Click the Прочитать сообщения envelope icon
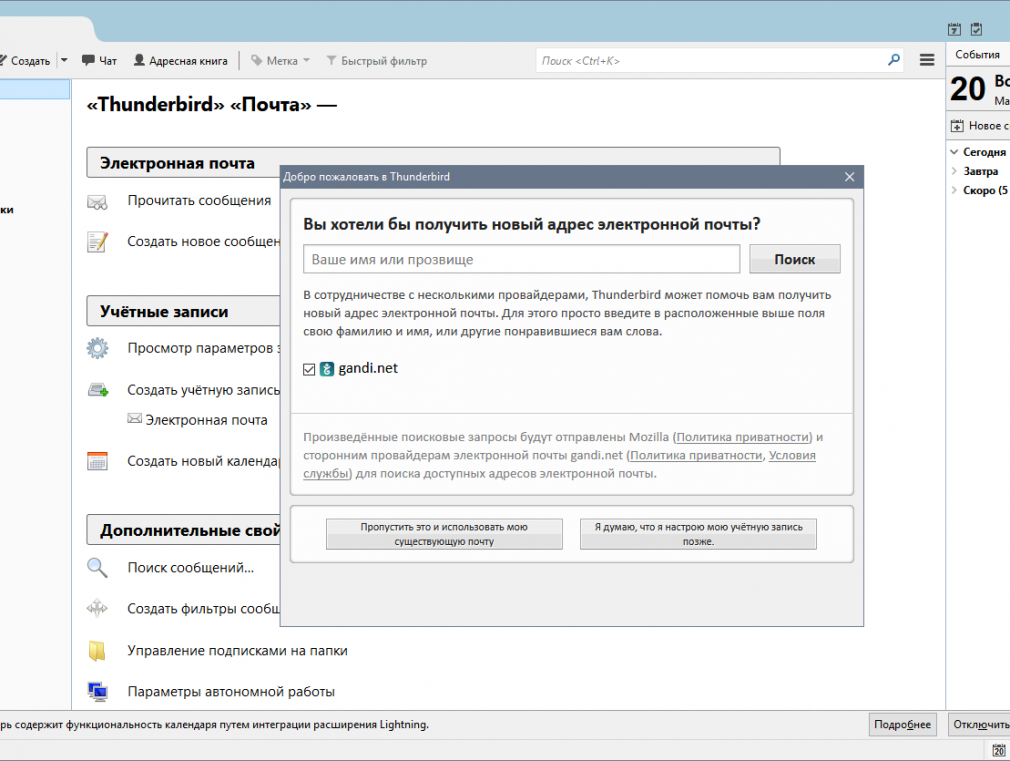The height and width of the screenshot is (761, 1010). coord(97,202)
